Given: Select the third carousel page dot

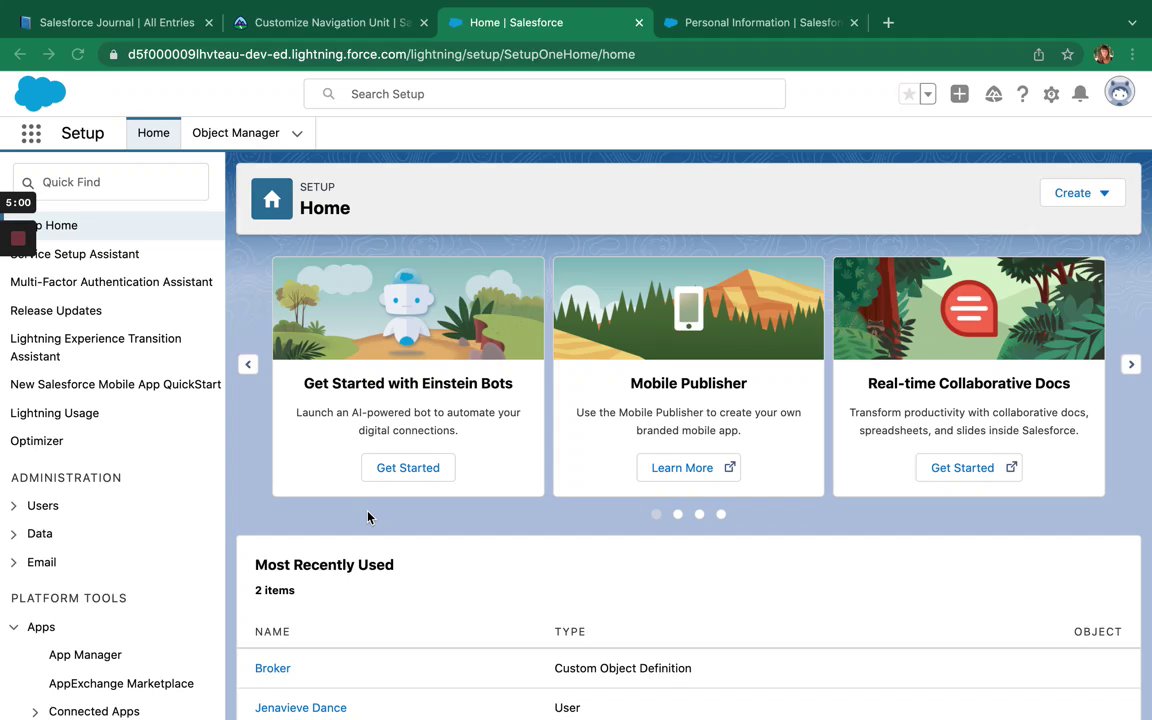Looking at the screenshot, I should (699, 514).
